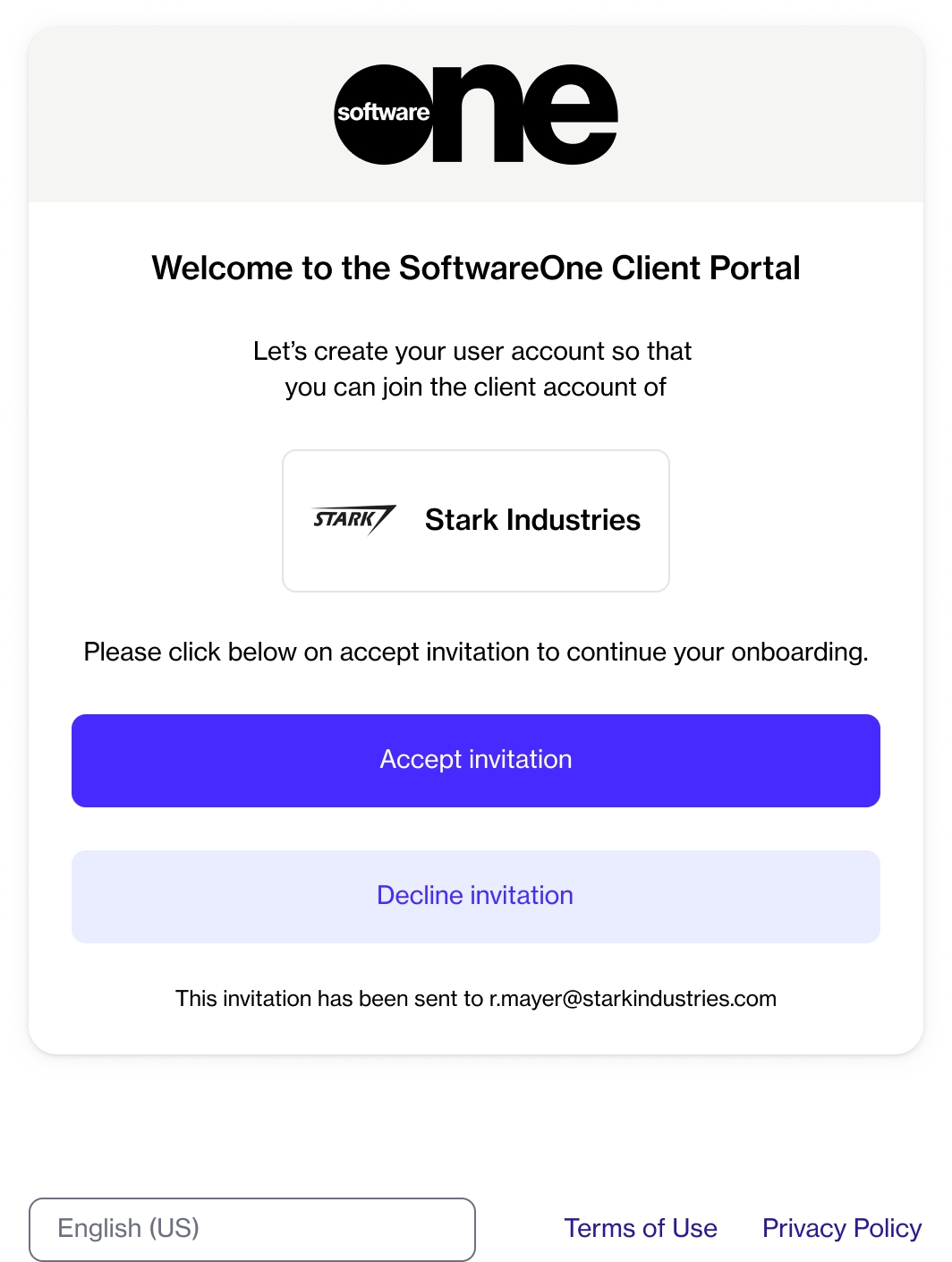952x1262 pixels.
Task: Click the Stark logo icon
Action: pyautogui.click(x=353, y=519)
